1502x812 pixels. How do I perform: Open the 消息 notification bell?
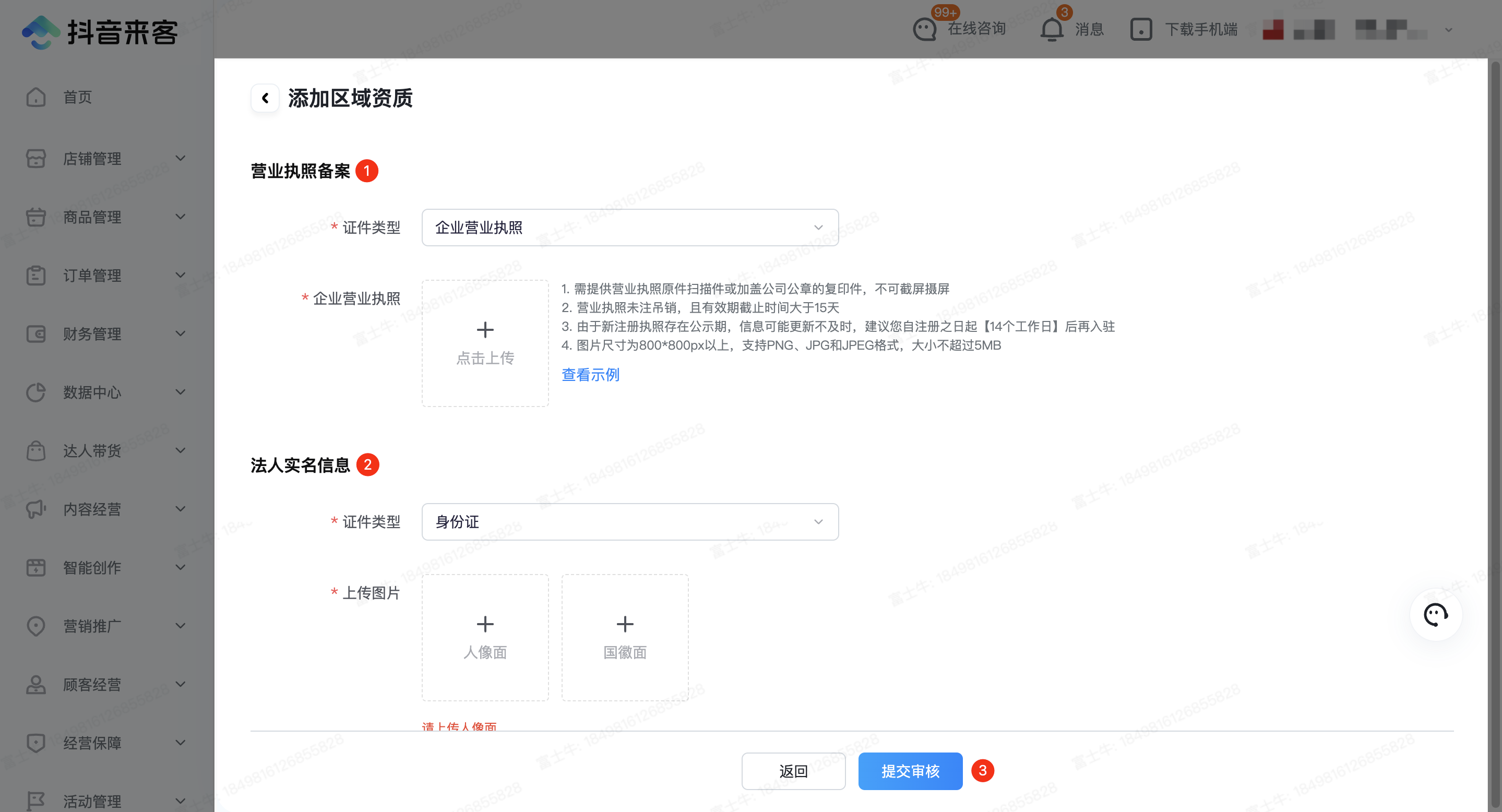tap(1052, 29)
